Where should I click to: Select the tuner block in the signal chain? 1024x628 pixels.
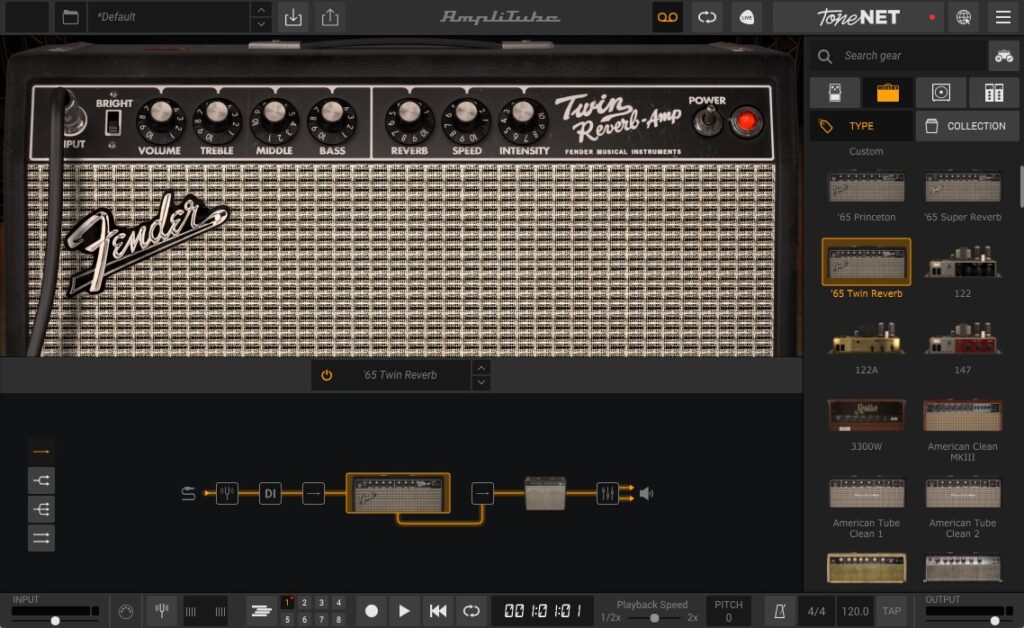[227, 493]
